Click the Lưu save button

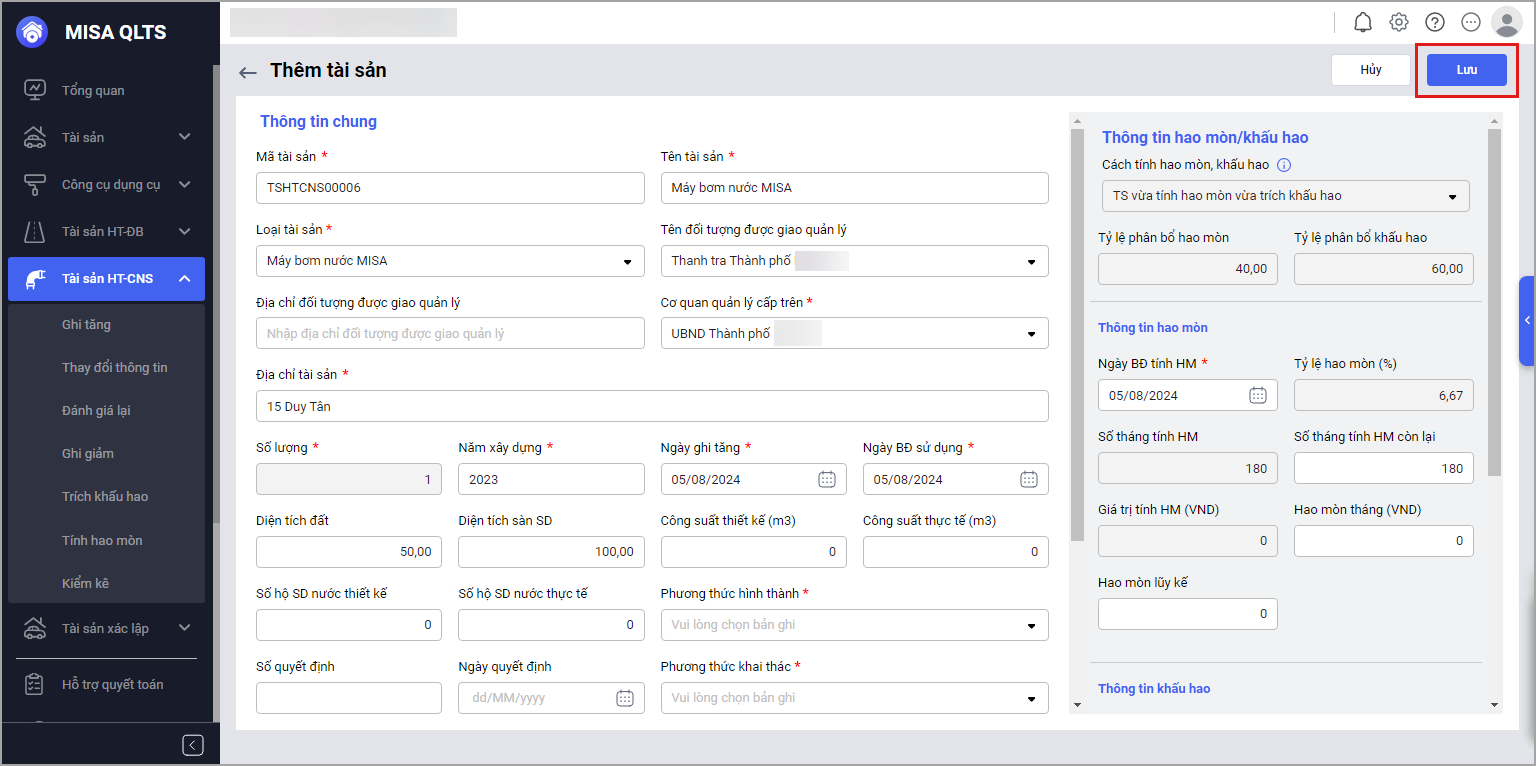1466,70
